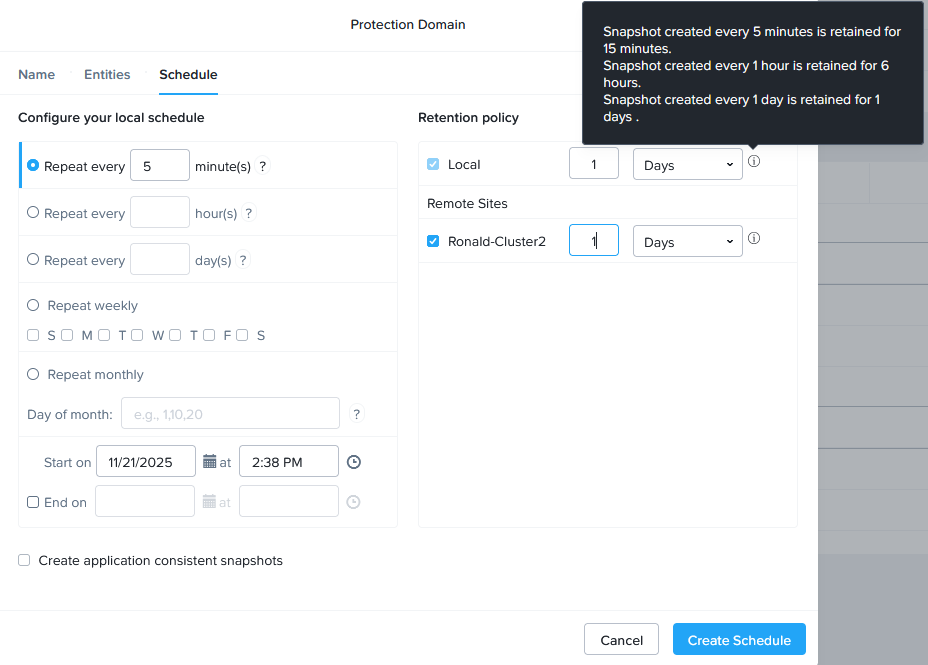Click the Local retention info icon

click(754, 162)
